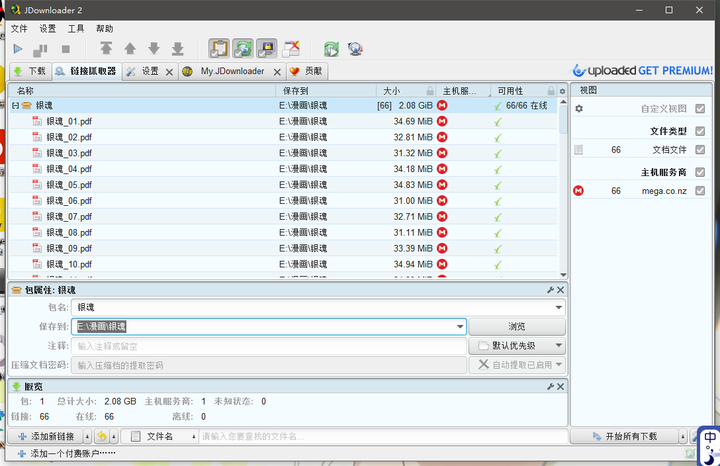This screenshot has height=466, width=720.
Task: Uncheck the mega.co.nz host checkbox
Action: [700, 191]
